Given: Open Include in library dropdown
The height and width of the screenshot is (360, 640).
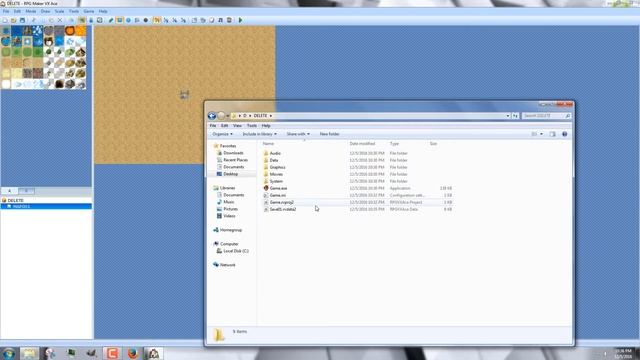Looking at the screenshot, I should pos(260,134).
